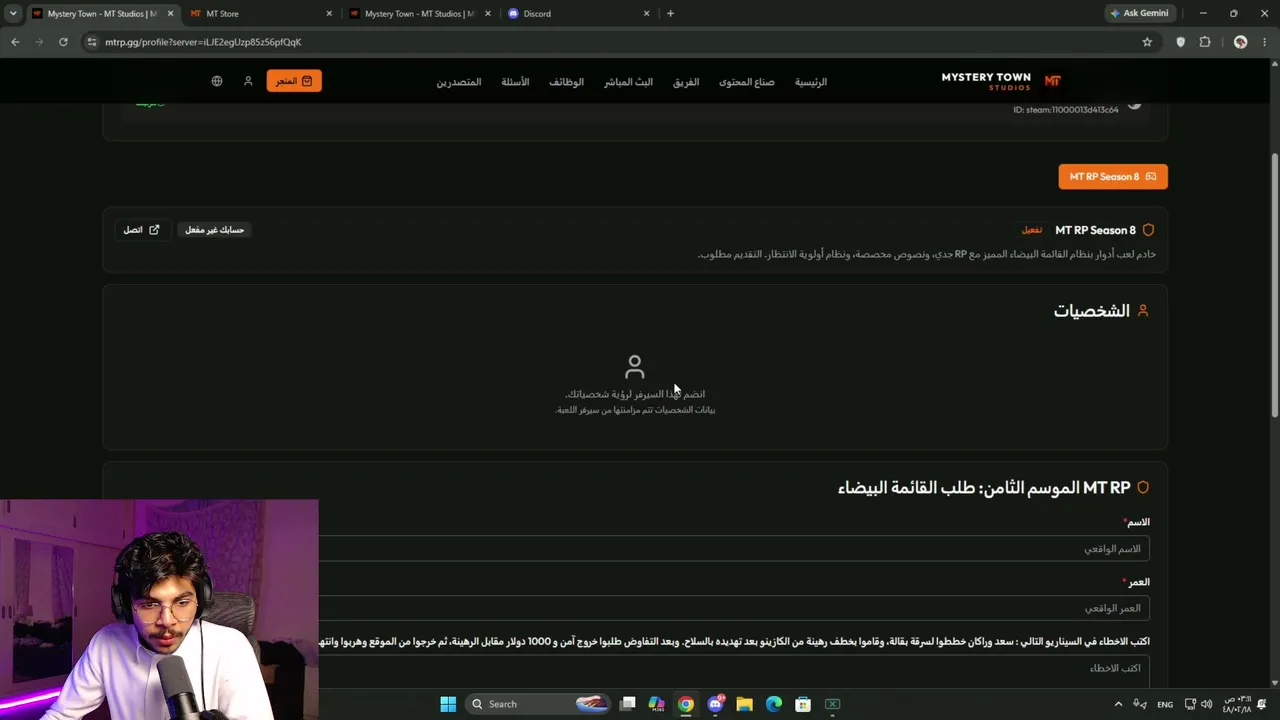Switch to the Discord browser tab
Screen dimensions: 1280x720
pyautogui.click(x=578, y=14)
